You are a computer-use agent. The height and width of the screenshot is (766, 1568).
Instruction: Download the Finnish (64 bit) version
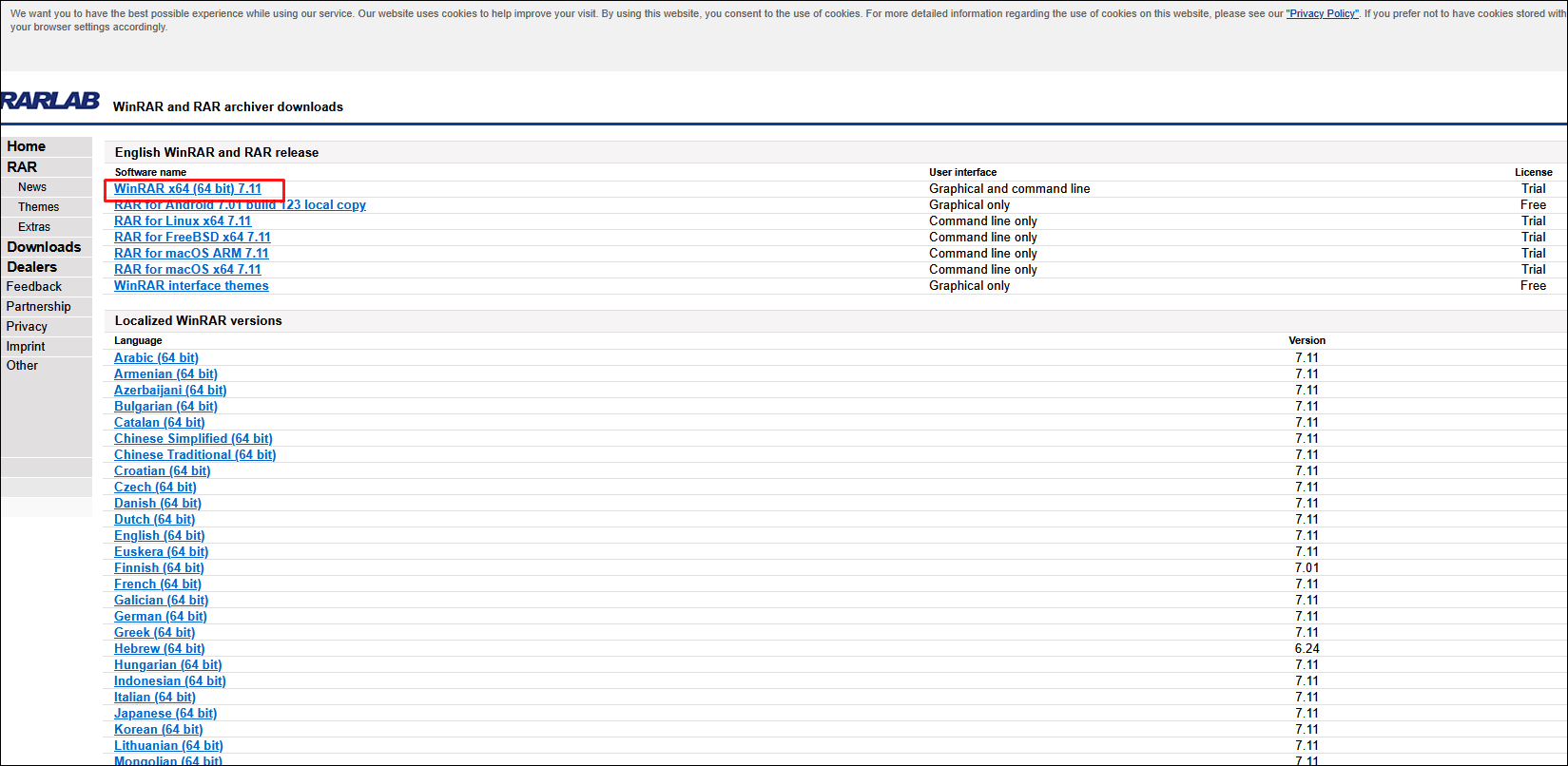[159, 568]
